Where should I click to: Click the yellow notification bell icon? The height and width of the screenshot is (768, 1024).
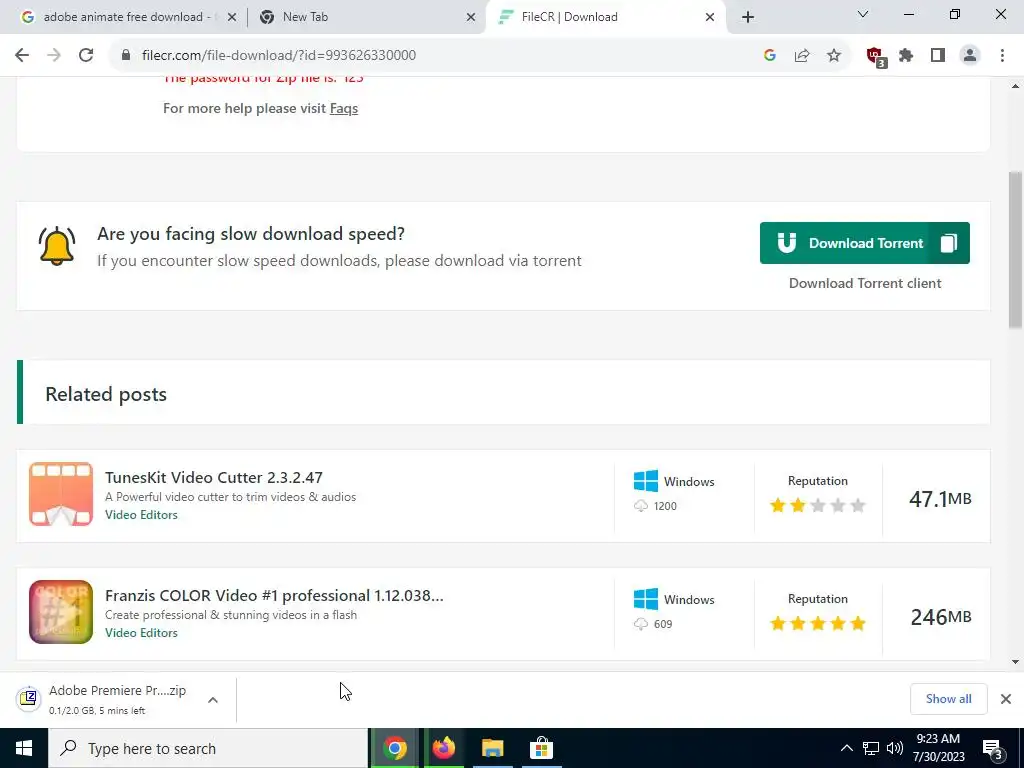(57, 246)
